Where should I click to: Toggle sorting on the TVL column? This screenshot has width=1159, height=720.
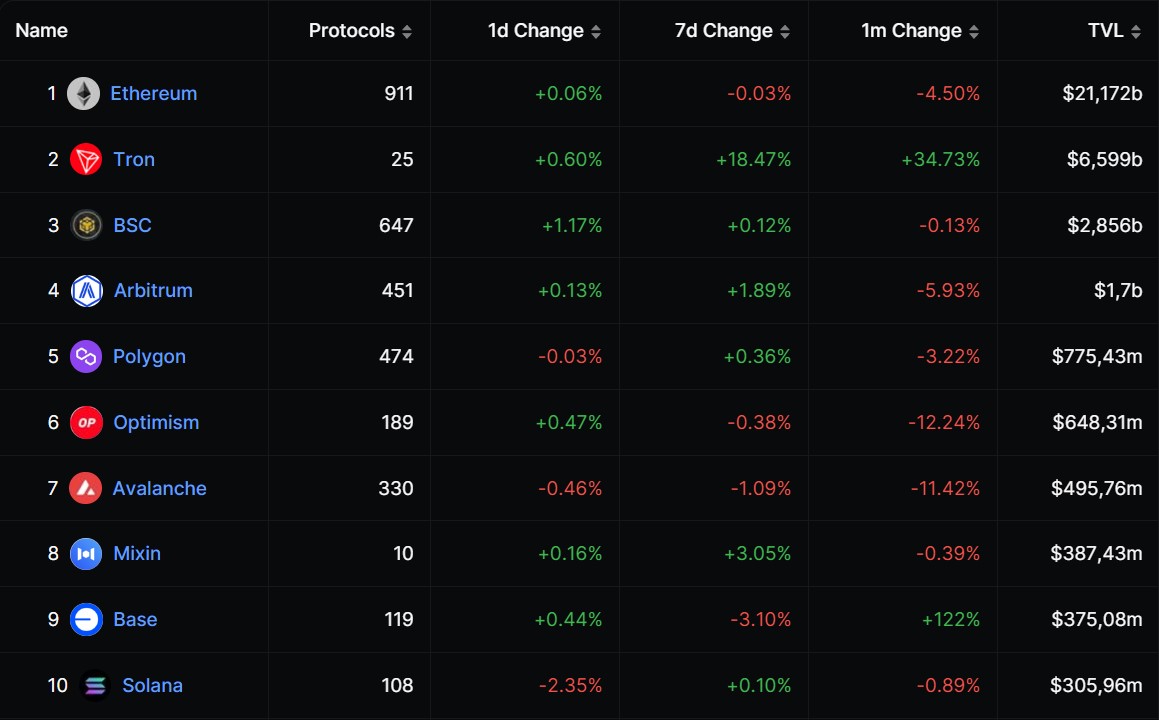1138,30
